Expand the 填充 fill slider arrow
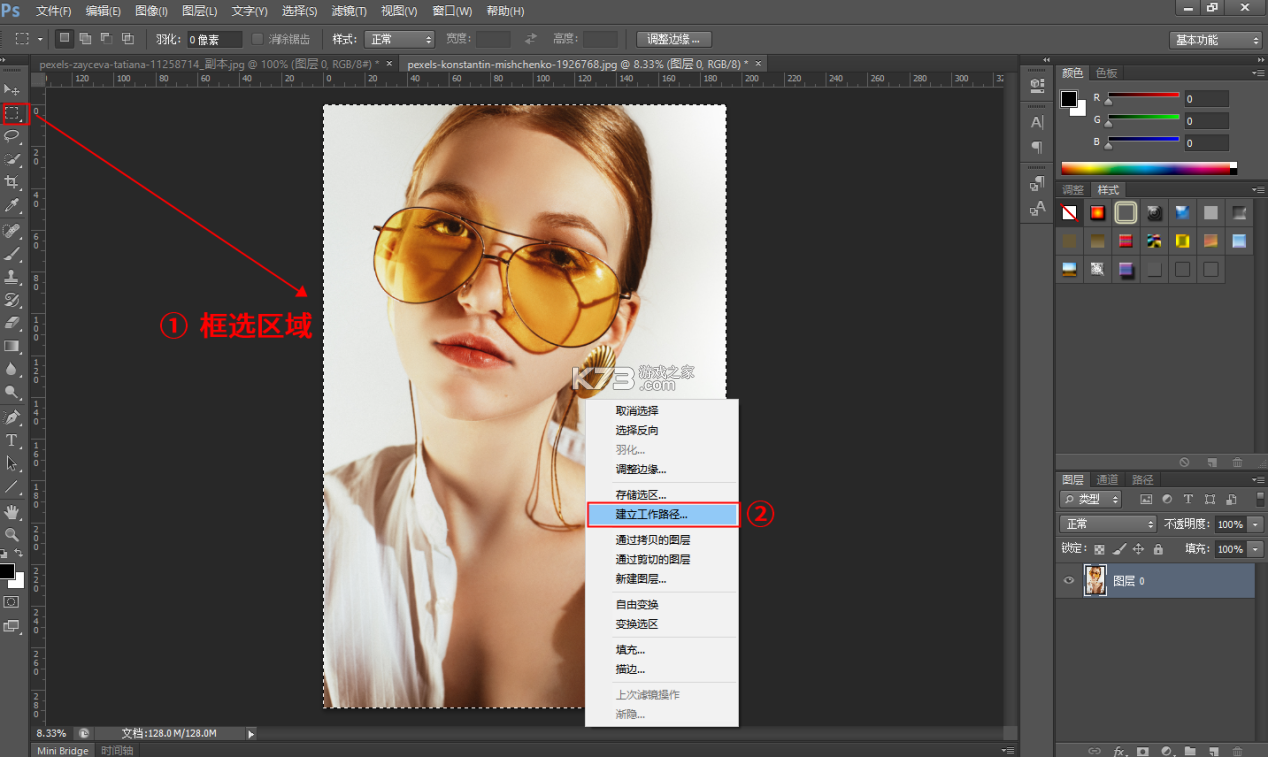 point(1256,549)
